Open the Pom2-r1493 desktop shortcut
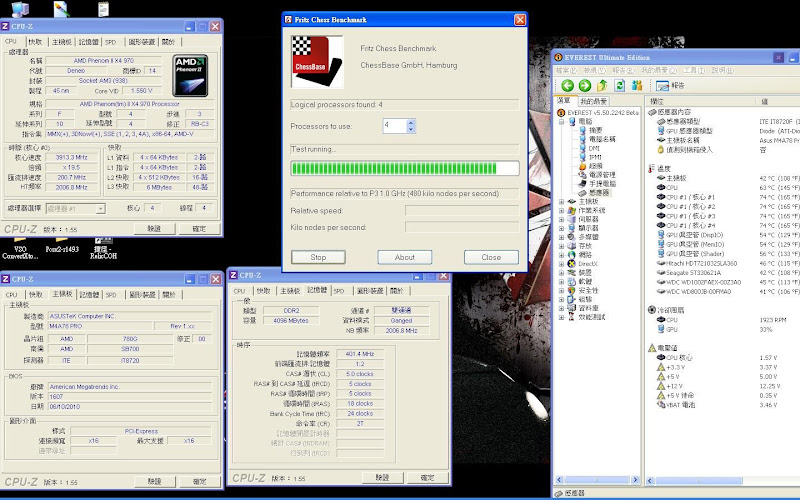The height and width of the screenshot is (500, 800). [x=62, y=245]
